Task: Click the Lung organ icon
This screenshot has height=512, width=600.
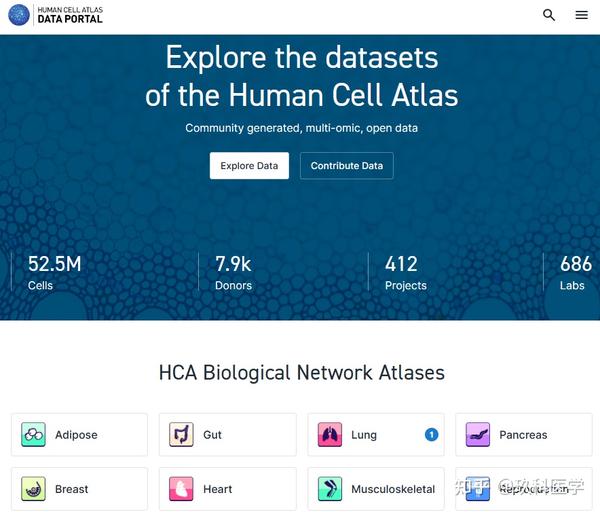Action: pyautogui.click(x=330, y=435)
